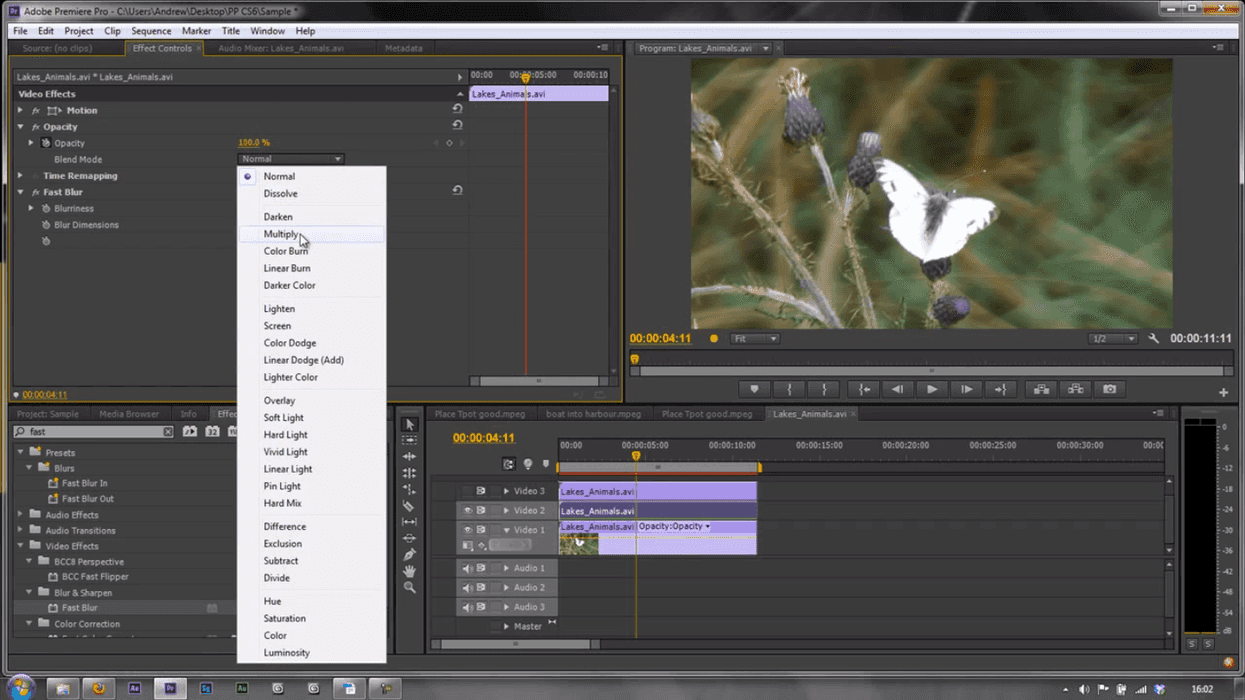1245x700 pixels.
Task: Toggle Video 1 track output eye
Action: pyautogui.click(x=467, y=530)
